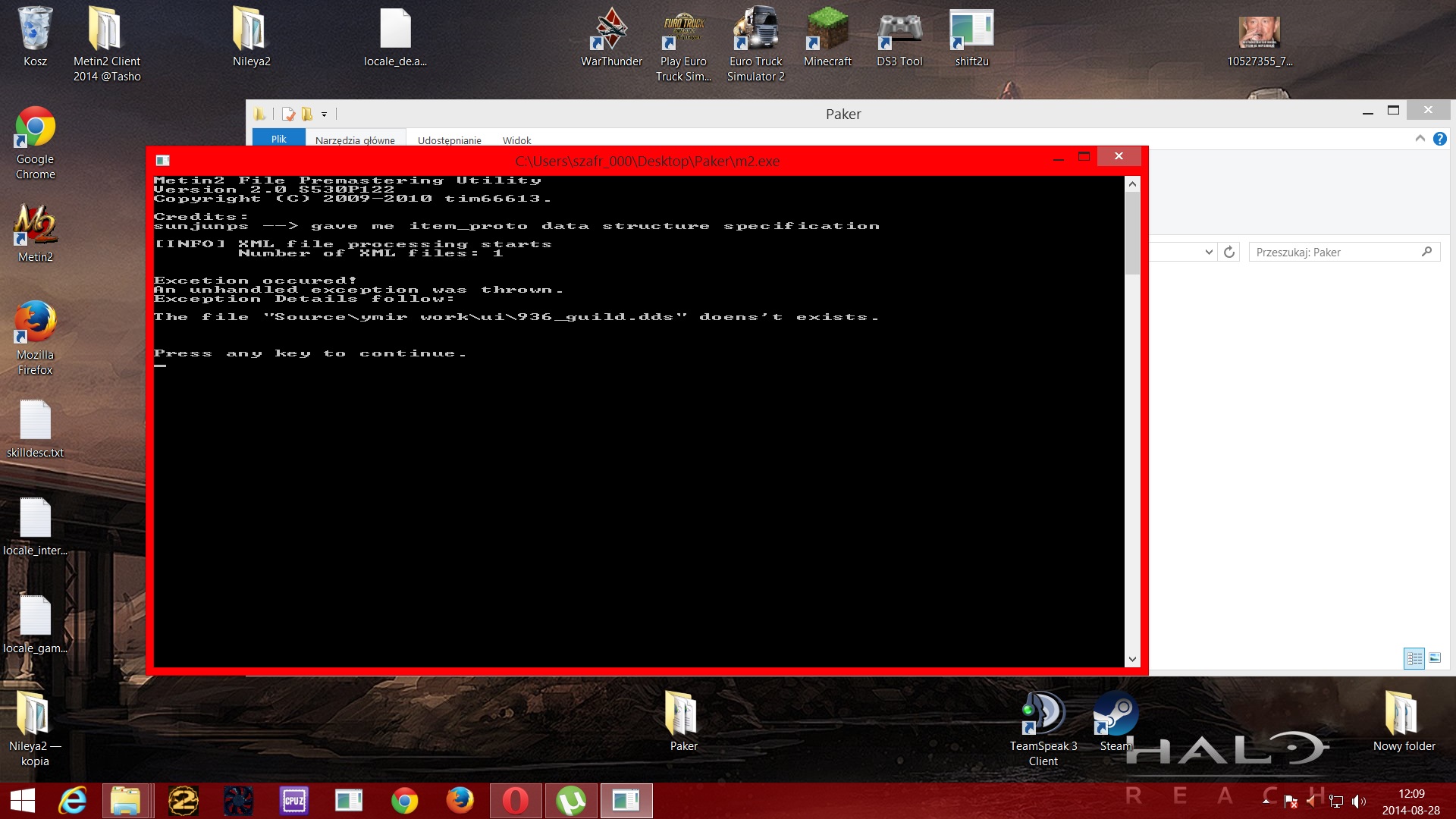Select the skilldesc.txt file
Viewport: 1456px width, 819px height.
coord(35,428)
